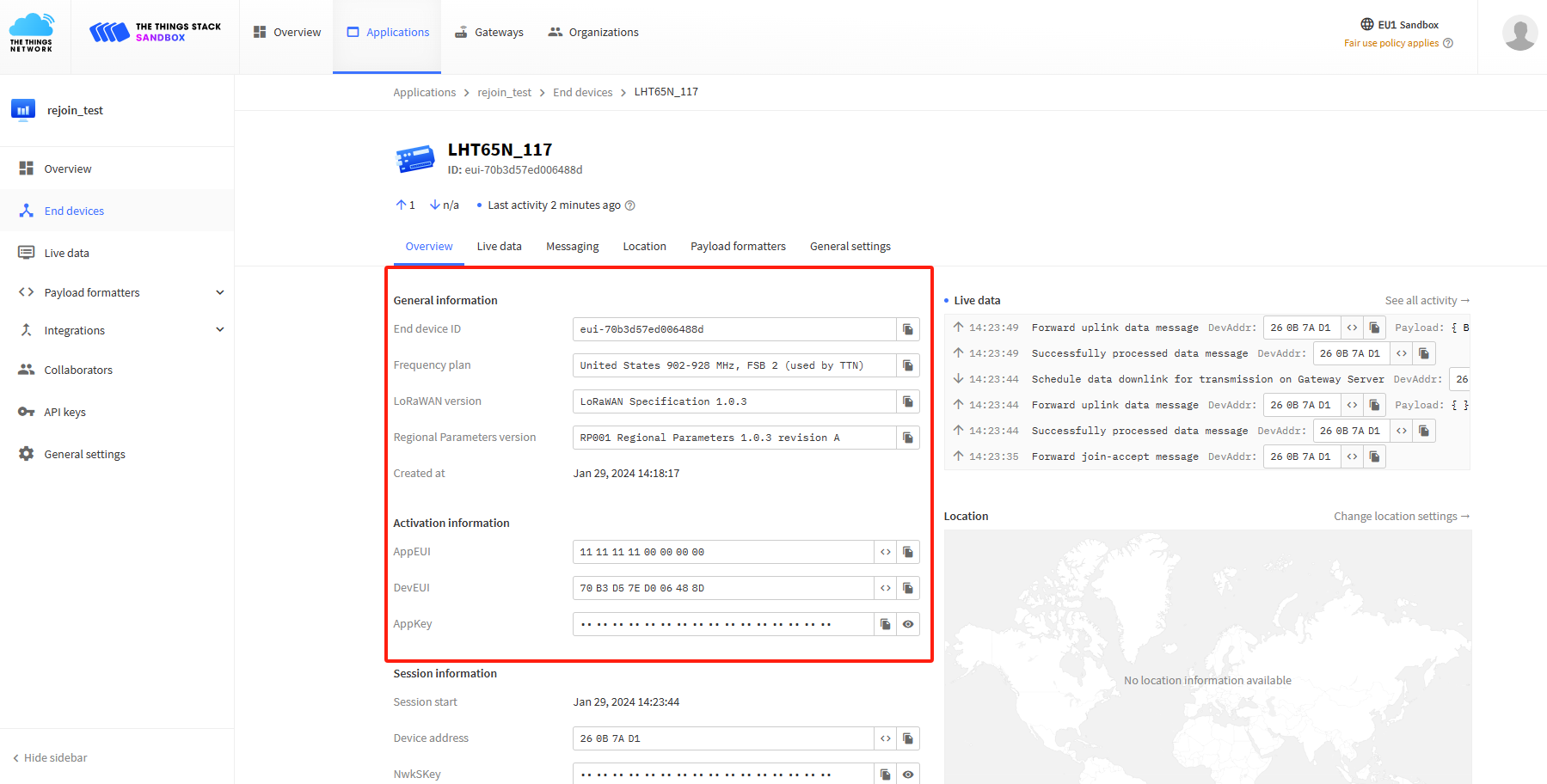Click the location map preview
The height and width of the screenshot is (784, 1547).
pos(1207,657)
